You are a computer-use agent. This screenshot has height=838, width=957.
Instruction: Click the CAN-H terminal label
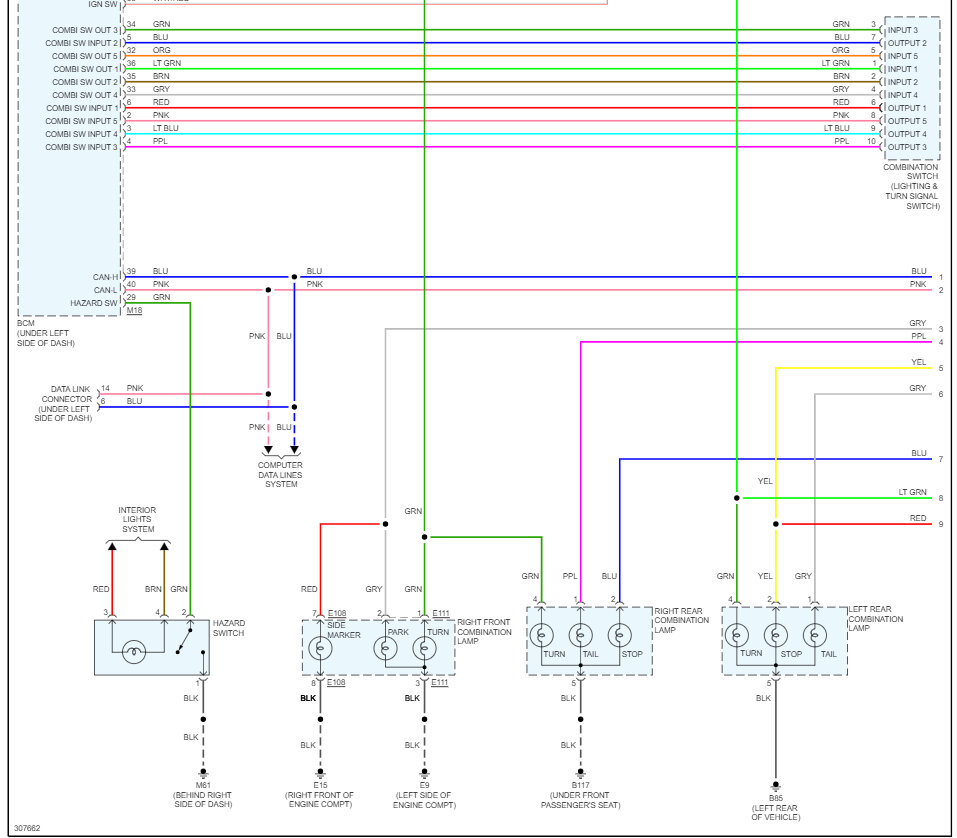coord(106,277)
